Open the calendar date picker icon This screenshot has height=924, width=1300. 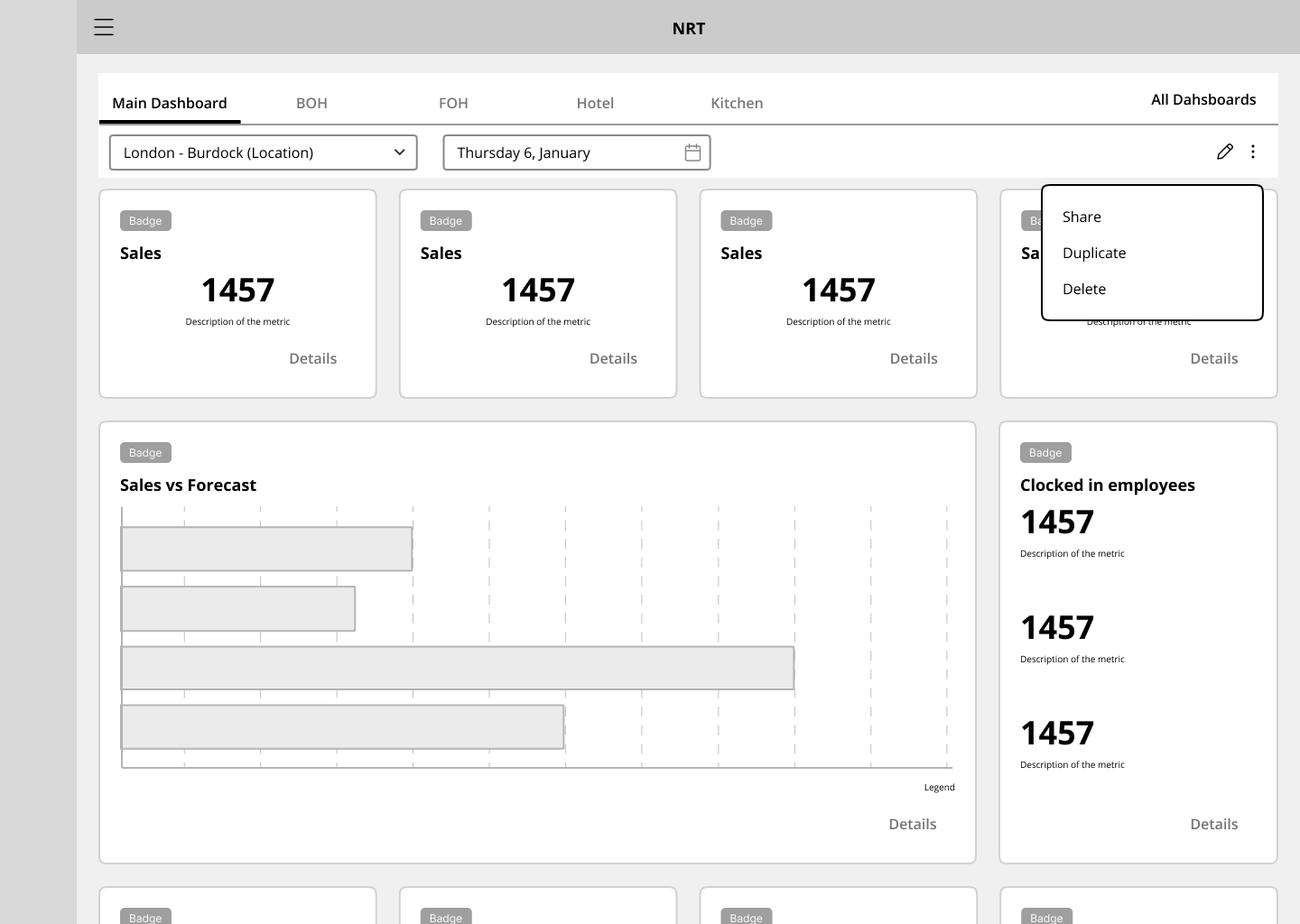pyautogui.click(x=692, y=152)
